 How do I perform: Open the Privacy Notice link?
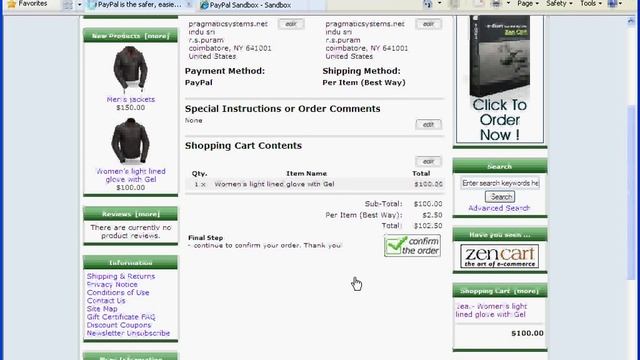point(112,284)
